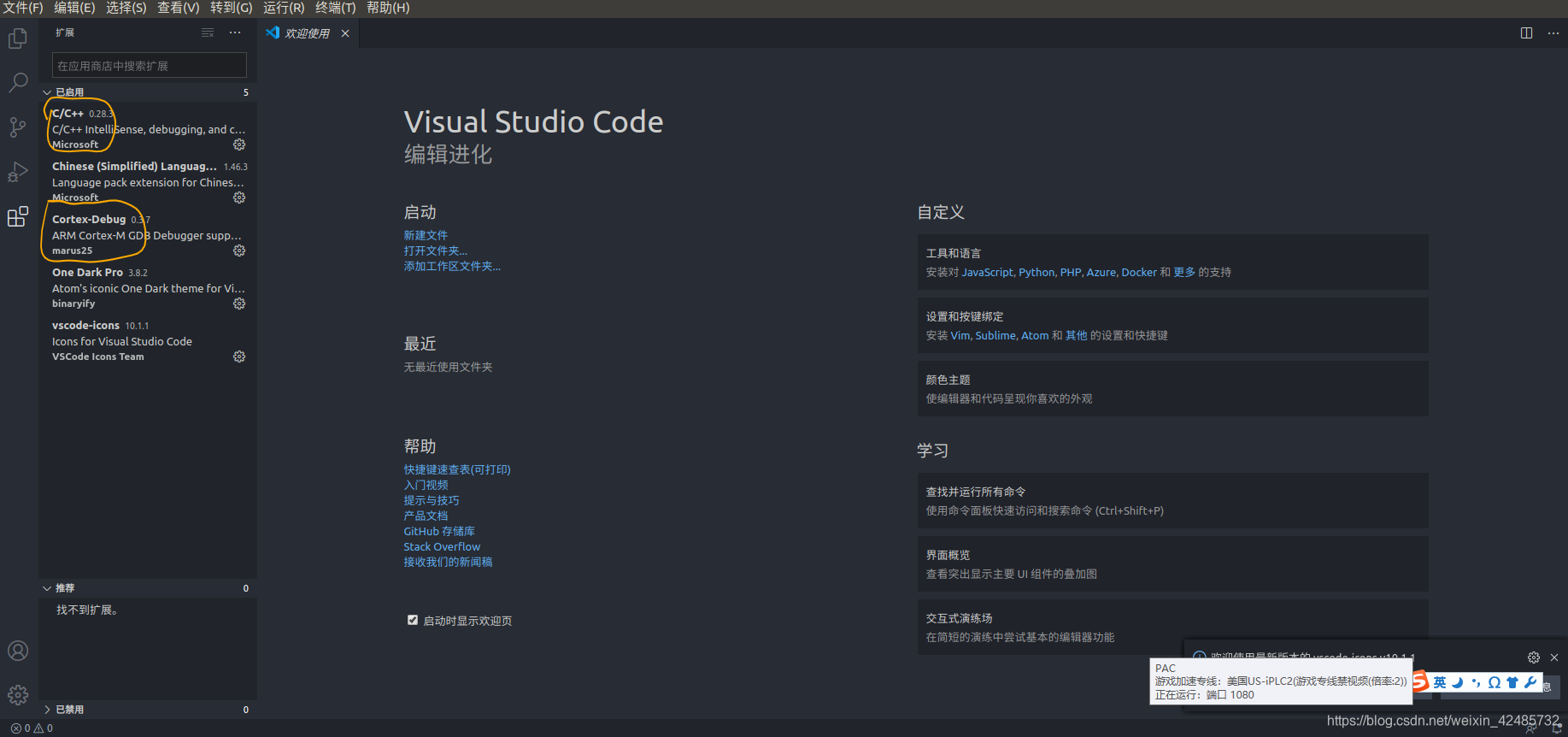Open the 文件(F) menu

(23, 8)
